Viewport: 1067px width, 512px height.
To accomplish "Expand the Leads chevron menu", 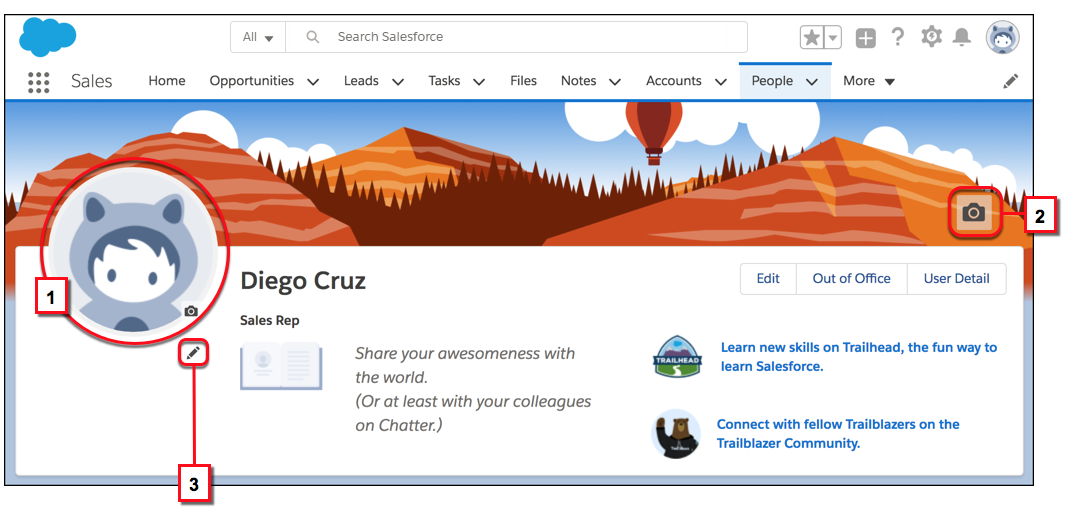I will pos(398,82).
